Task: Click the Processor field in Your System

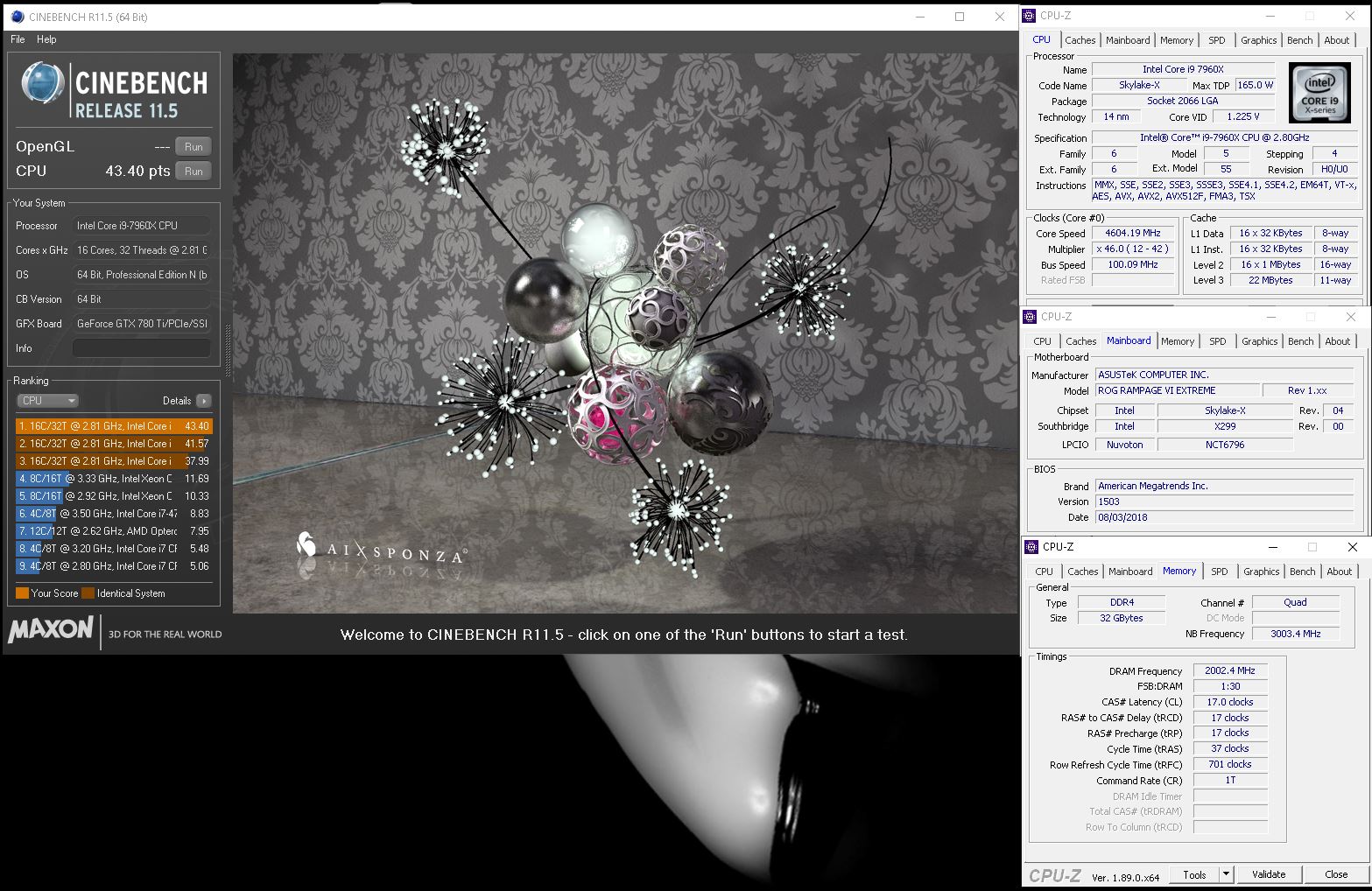Action: (141, 226)
